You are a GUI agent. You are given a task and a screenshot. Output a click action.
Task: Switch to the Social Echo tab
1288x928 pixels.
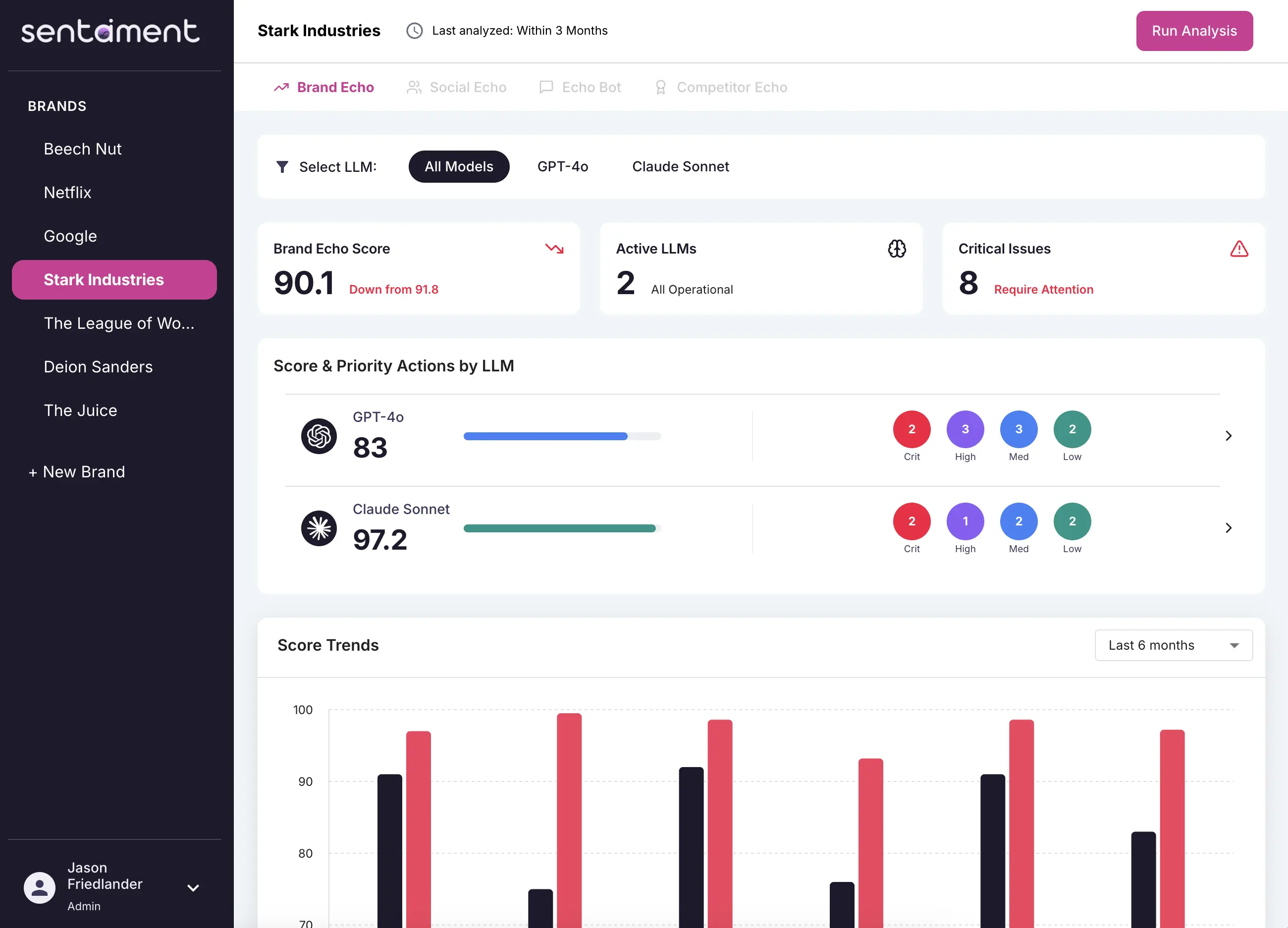[456, 88]
